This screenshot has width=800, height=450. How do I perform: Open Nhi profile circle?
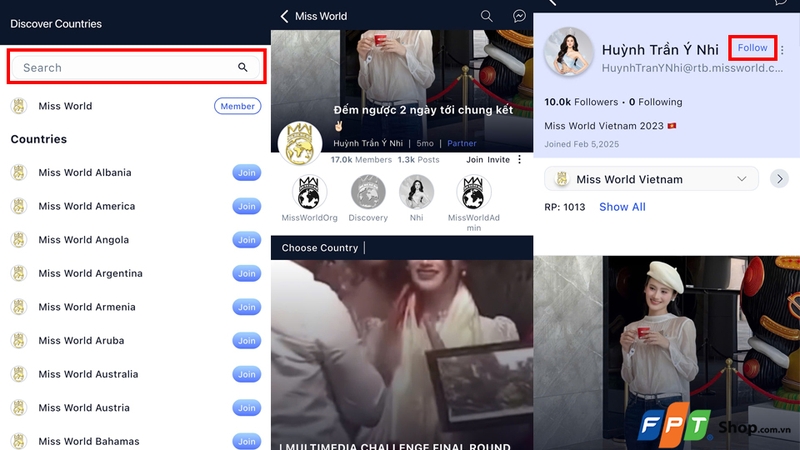416,192
